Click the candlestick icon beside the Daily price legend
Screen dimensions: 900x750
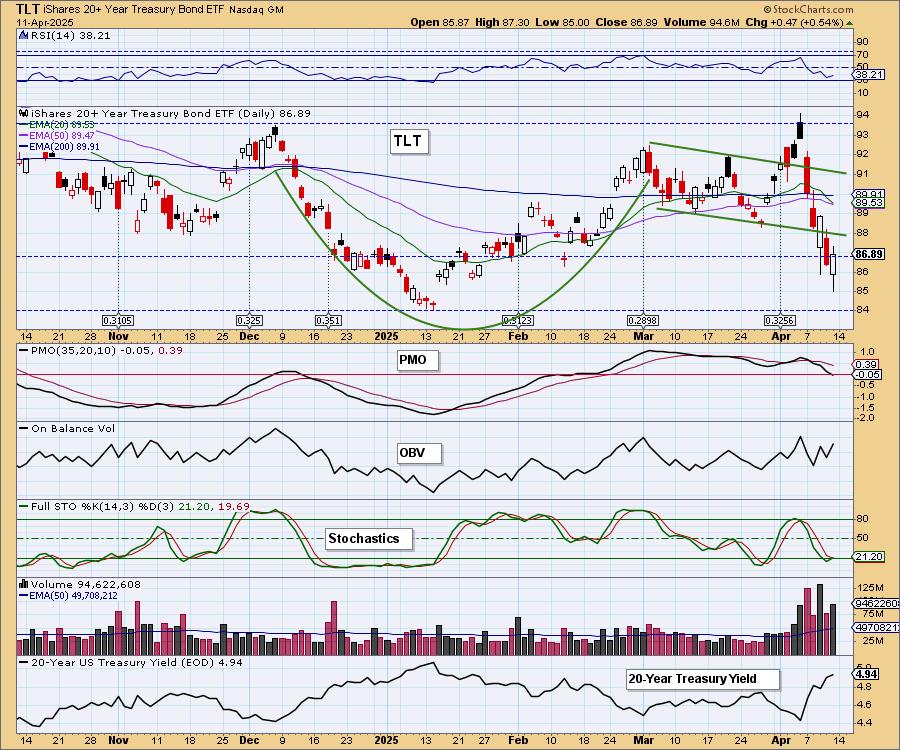tap(24, 113)
